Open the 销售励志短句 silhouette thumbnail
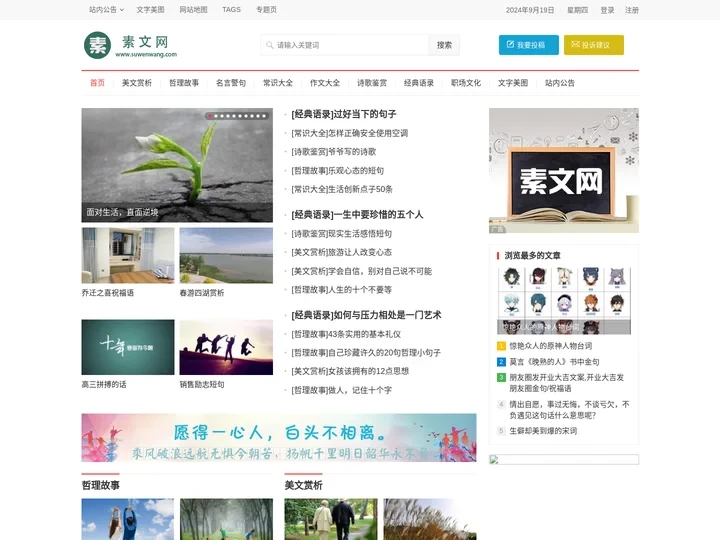Image resolution: width=720 pixels, height=540 pixels. [x=226, y=347]
